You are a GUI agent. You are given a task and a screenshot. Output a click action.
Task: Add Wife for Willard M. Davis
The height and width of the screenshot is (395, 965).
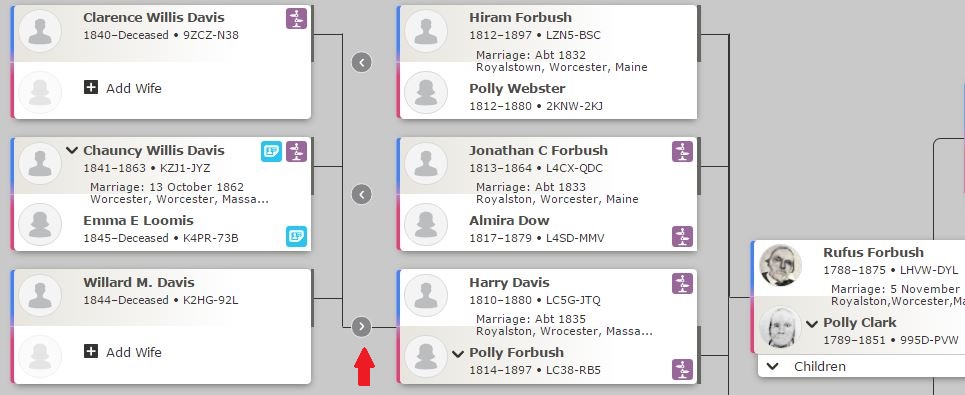click(123, 352)
